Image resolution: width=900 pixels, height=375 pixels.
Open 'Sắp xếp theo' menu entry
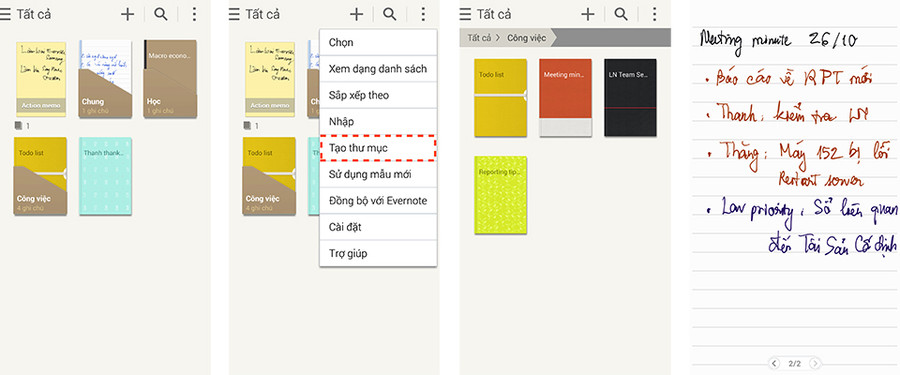pyautogui.click(x=378, y=95)
